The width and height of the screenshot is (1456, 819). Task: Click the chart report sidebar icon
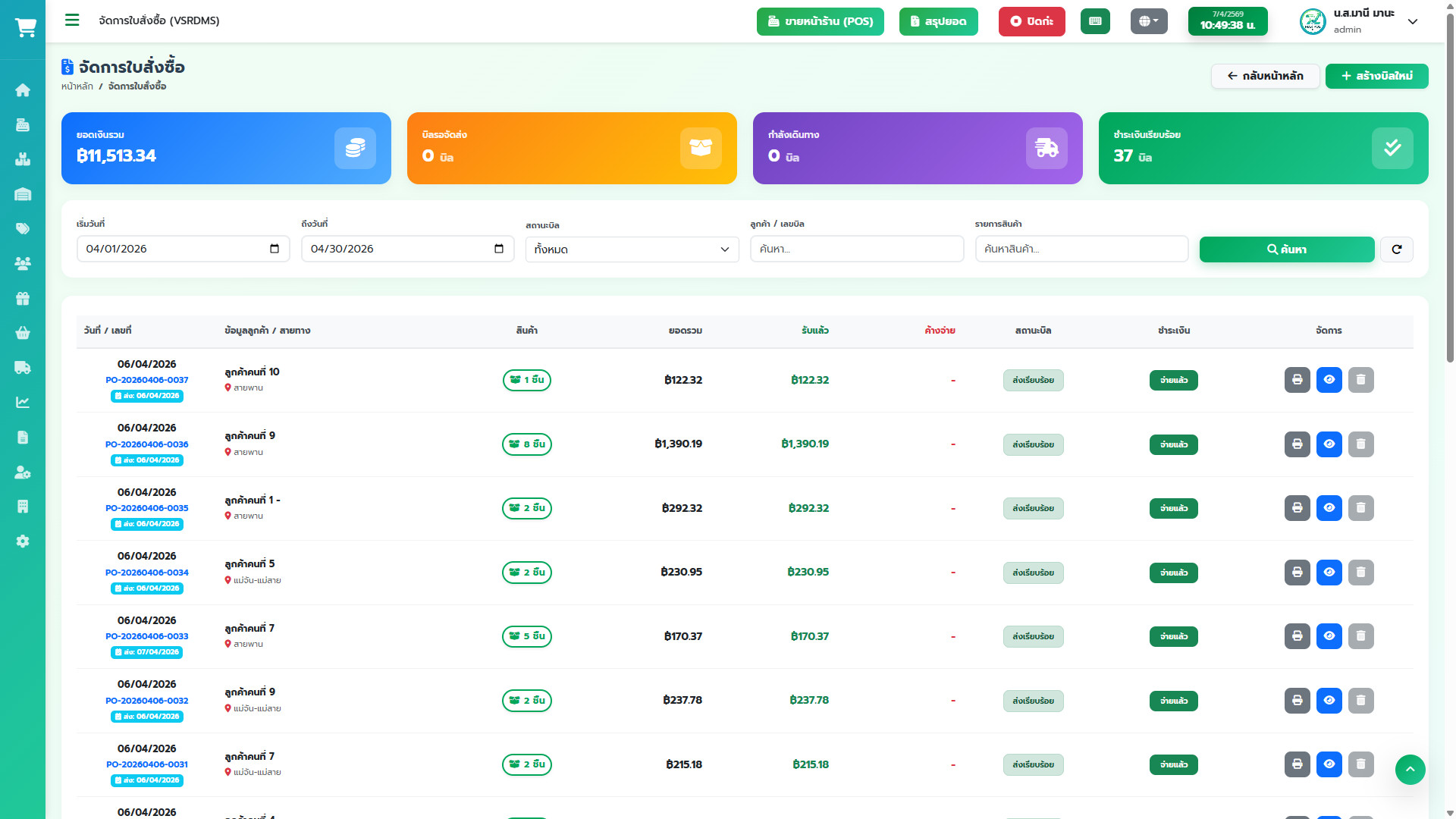pos(23,403)
